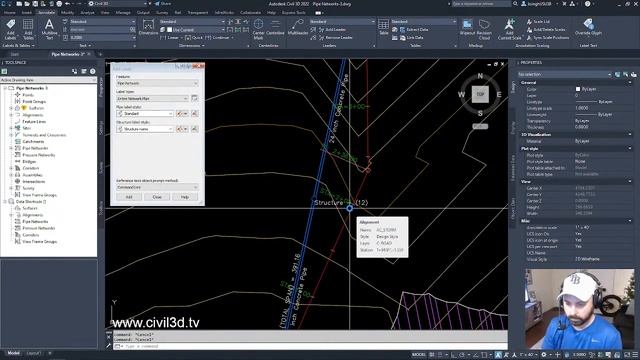Click the Override Glyph icon
640x360 pixels.
pyautogui.click(x=588, y=27)
